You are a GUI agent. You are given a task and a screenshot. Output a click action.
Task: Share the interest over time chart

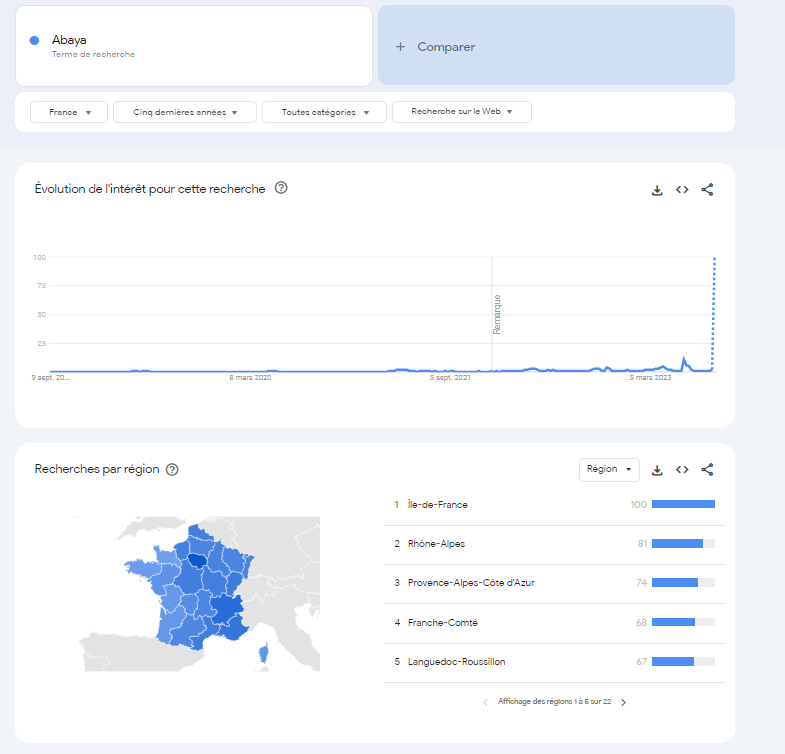707,190
